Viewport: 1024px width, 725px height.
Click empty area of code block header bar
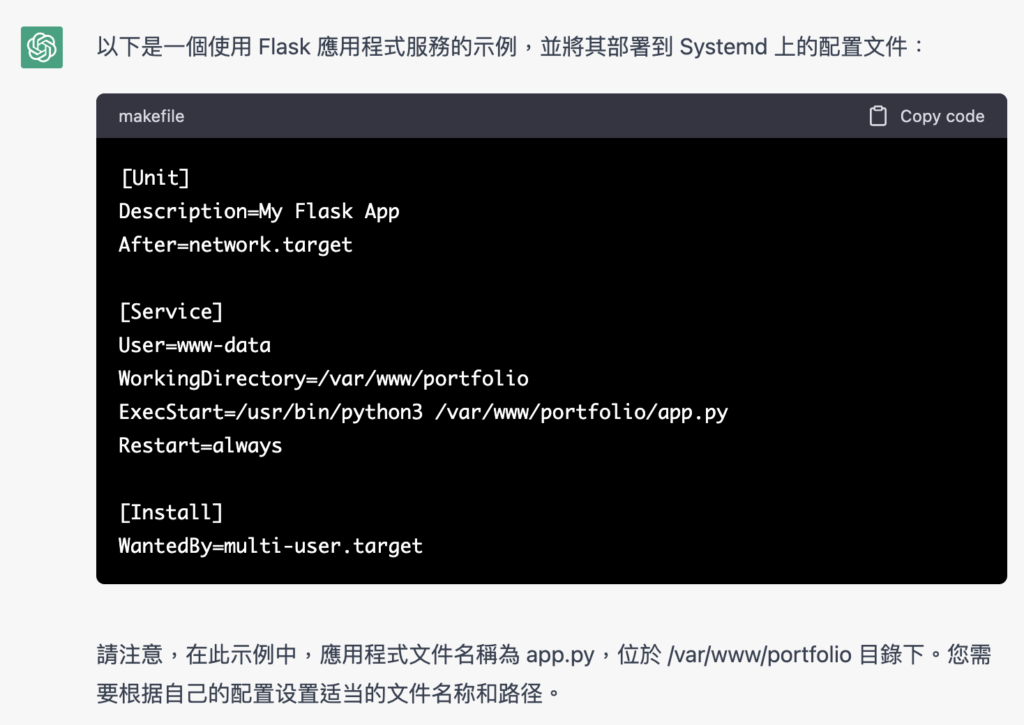pyautogui.click(x=520, y=116)
